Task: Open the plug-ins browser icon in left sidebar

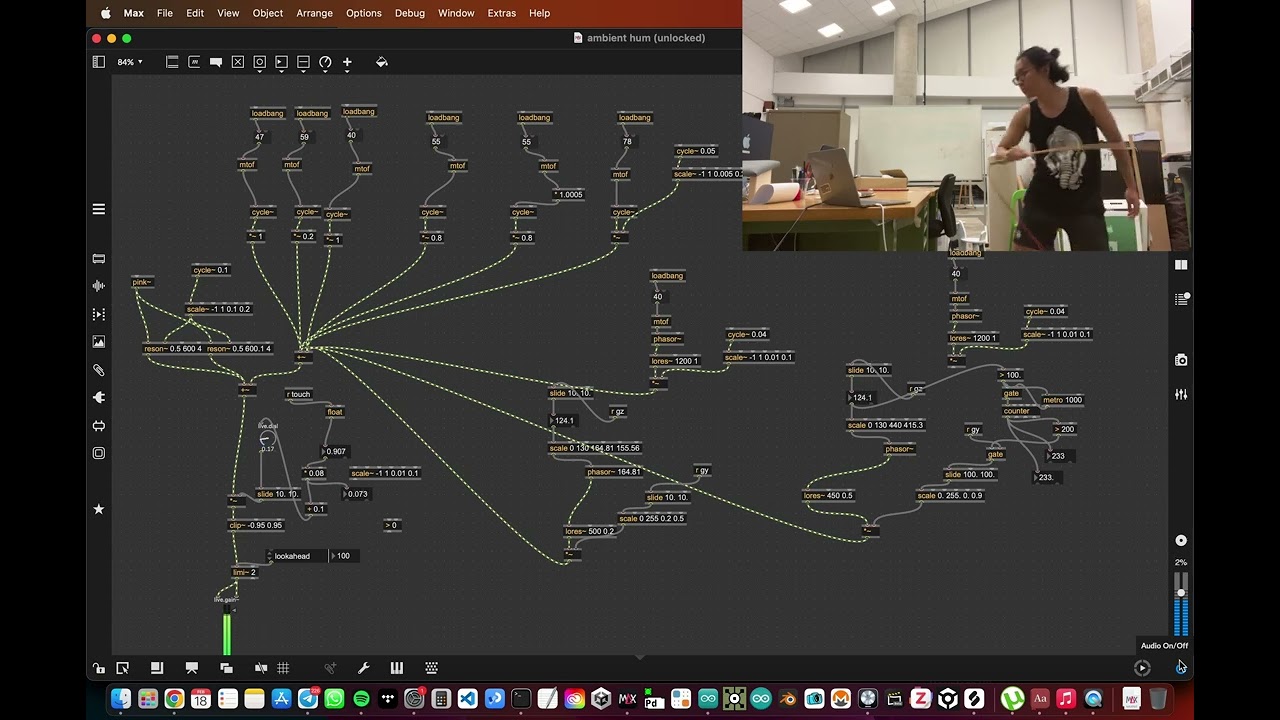Action: [99, 397]
